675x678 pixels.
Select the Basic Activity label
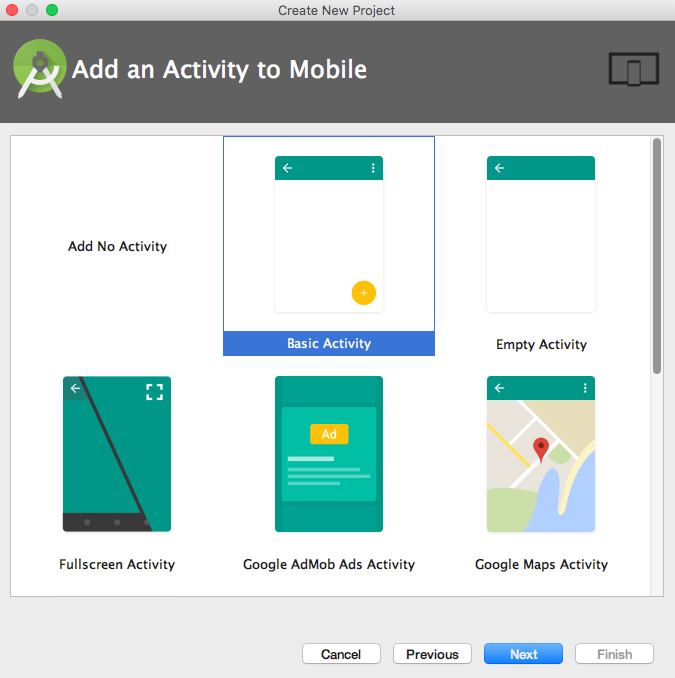(x=329, y=343)
